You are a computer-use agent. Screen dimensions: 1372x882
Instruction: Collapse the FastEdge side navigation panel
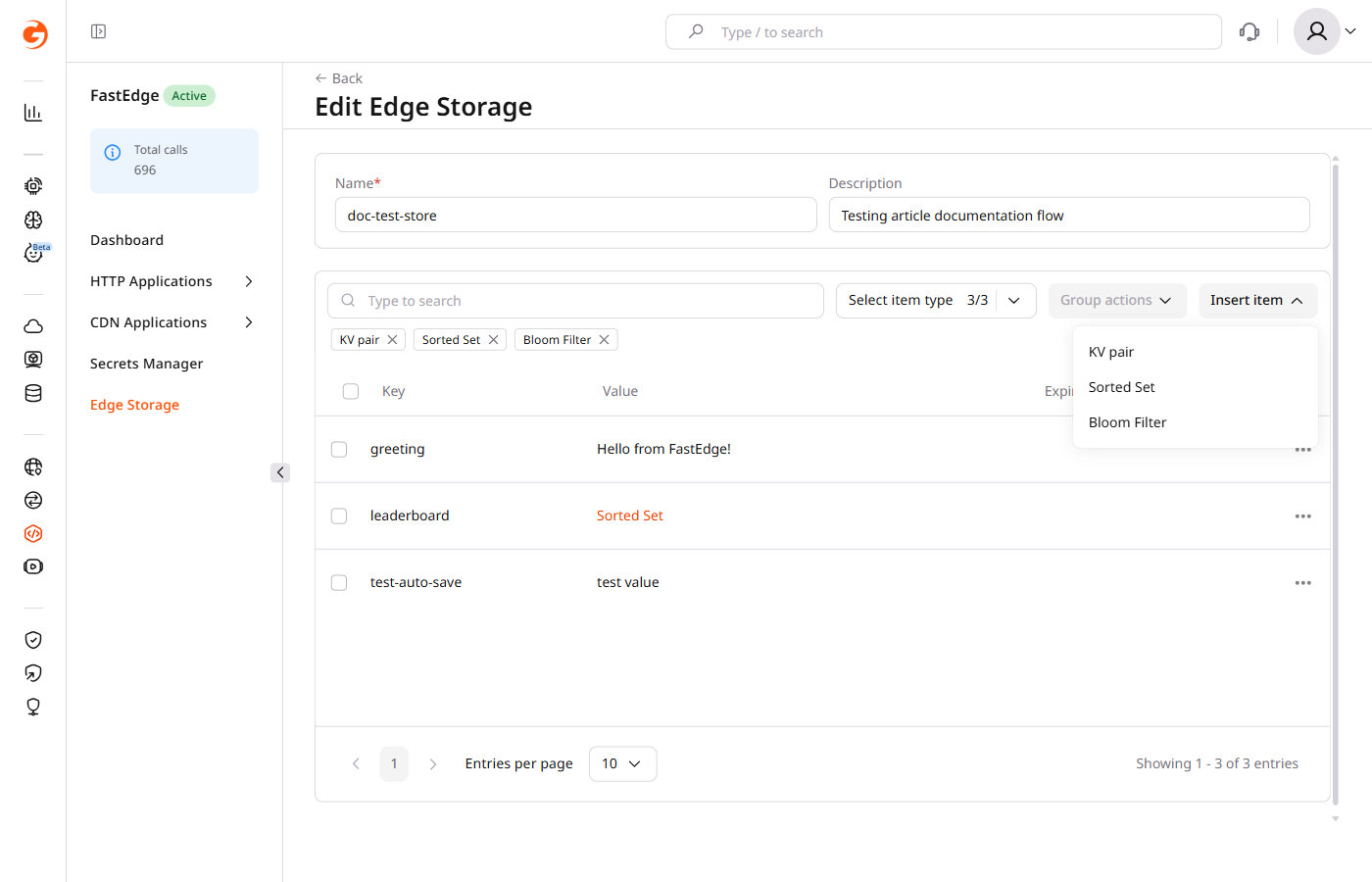tap(280, 472)
